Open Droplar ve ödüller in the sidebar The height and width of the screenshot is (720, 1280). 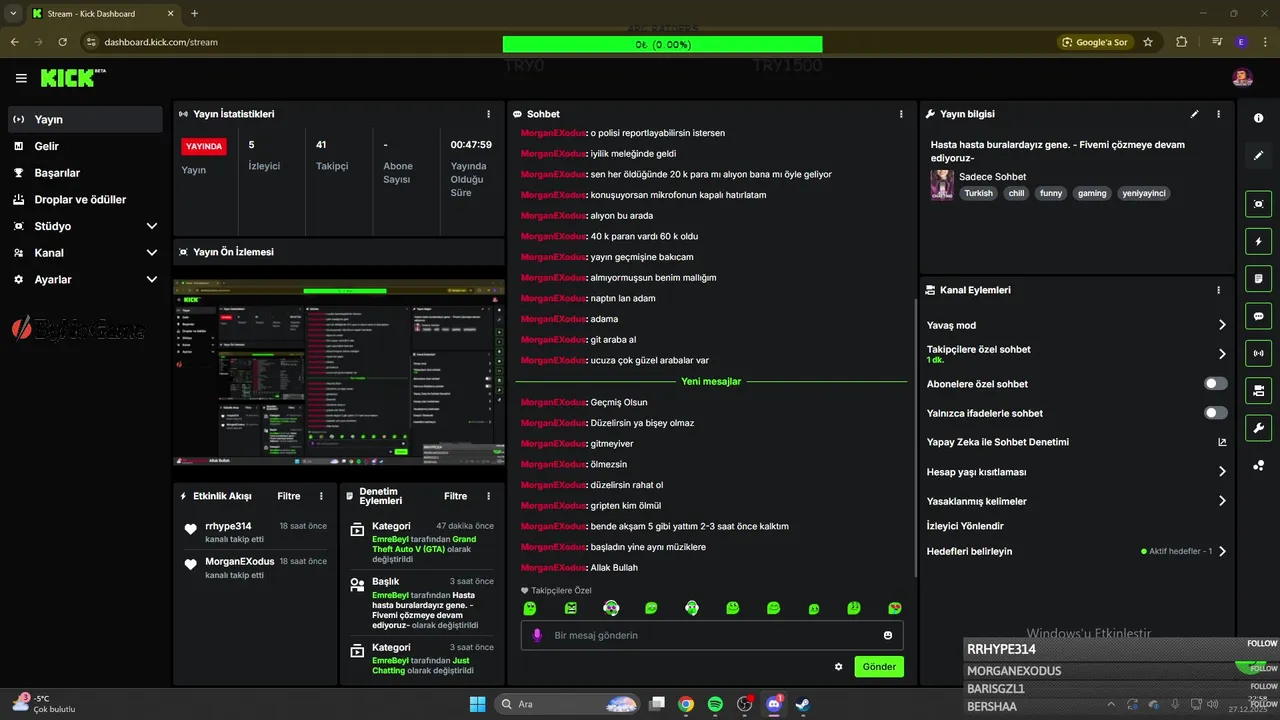(85, 199)
